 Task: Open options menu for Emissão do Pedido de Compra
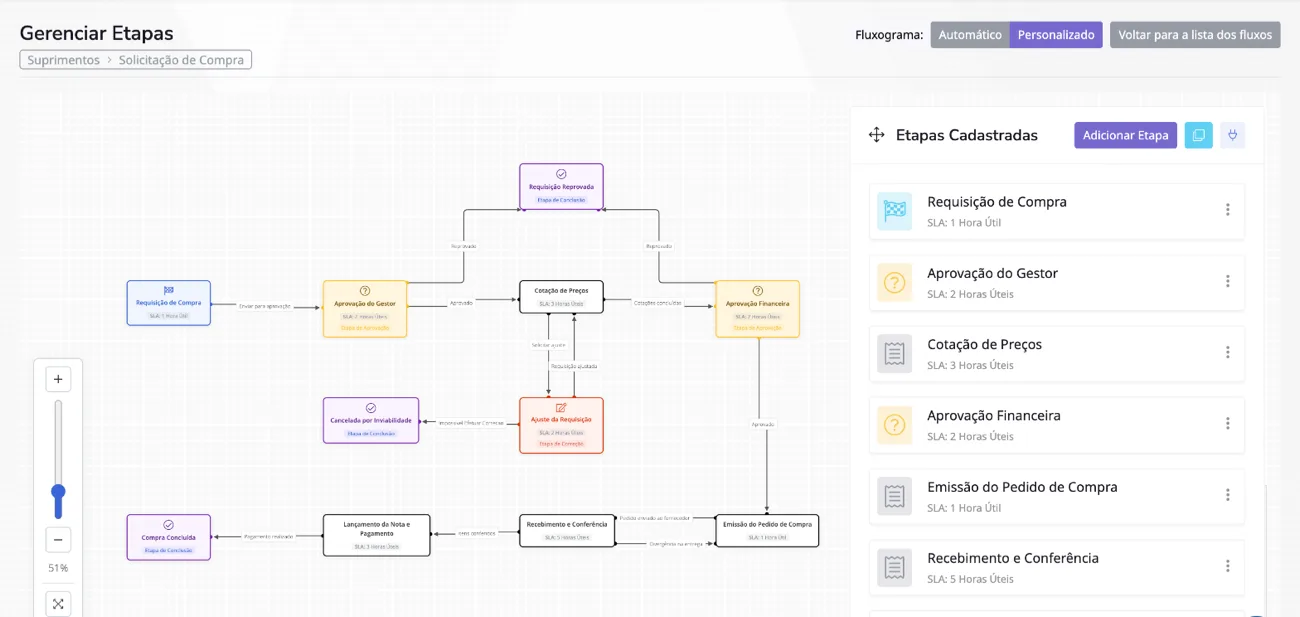[1227, 495]
